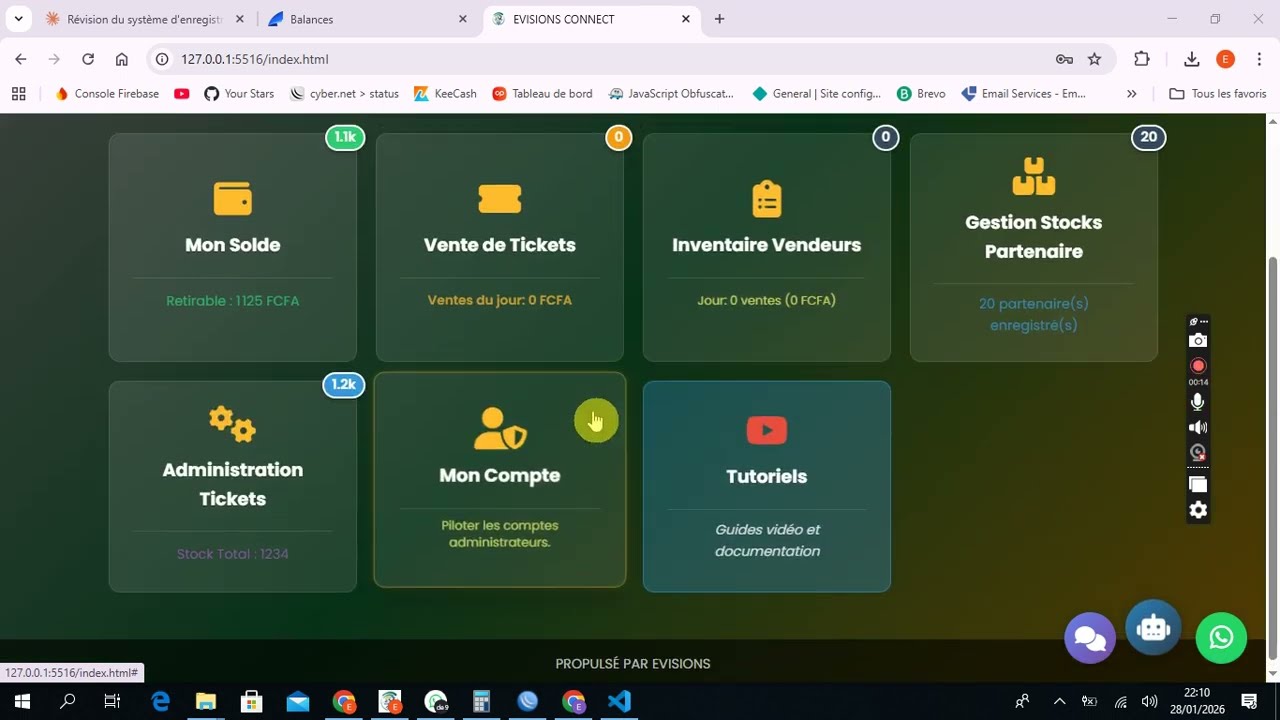
Task: Switch to Révision du système tab
Action: point(143,19)
